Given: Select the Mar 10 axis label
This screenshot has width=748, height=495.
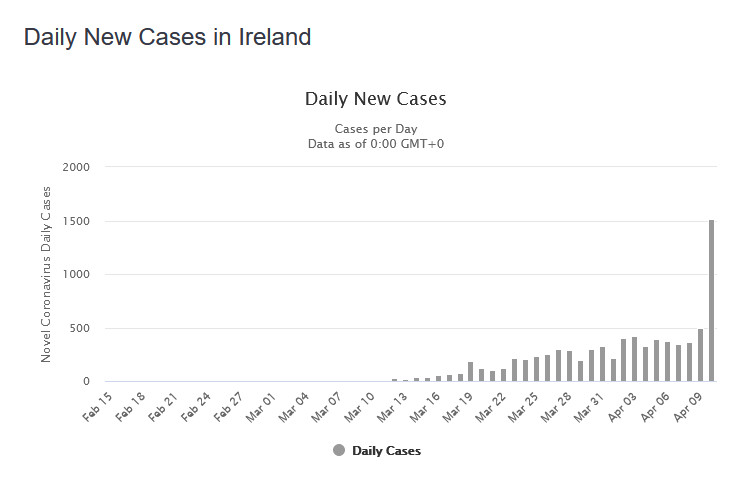Looking at the screenshot, I should point(359,408).
